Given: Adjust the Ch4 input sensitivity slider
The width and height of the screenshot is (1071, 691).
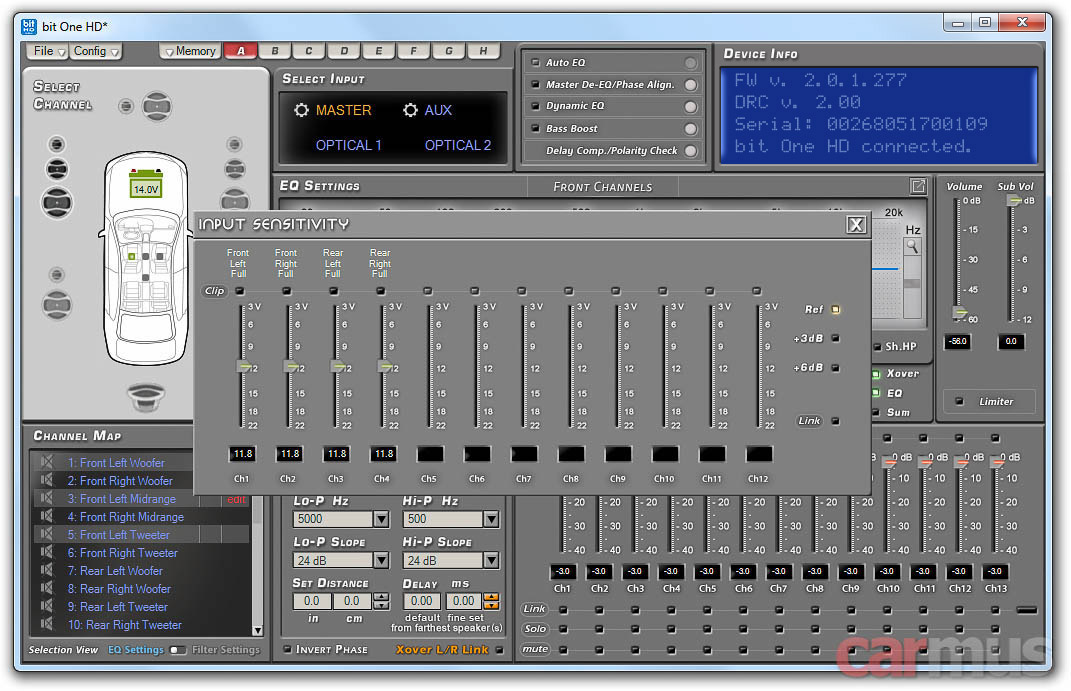Looking at the screenshot, I should click(x=385, y=367).
